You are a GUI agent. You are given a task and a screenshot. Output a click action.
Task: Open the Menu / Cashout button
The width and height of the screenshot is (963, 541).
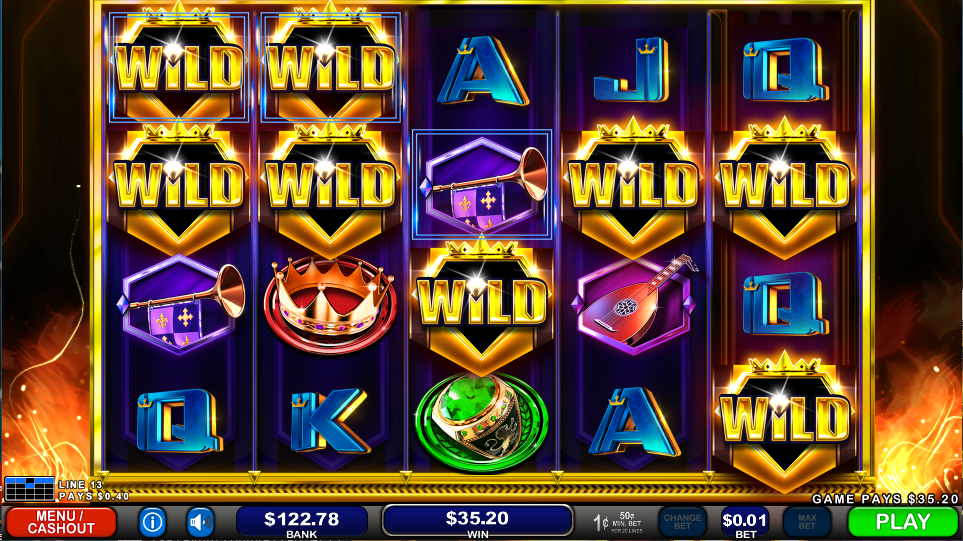[61, 522]
